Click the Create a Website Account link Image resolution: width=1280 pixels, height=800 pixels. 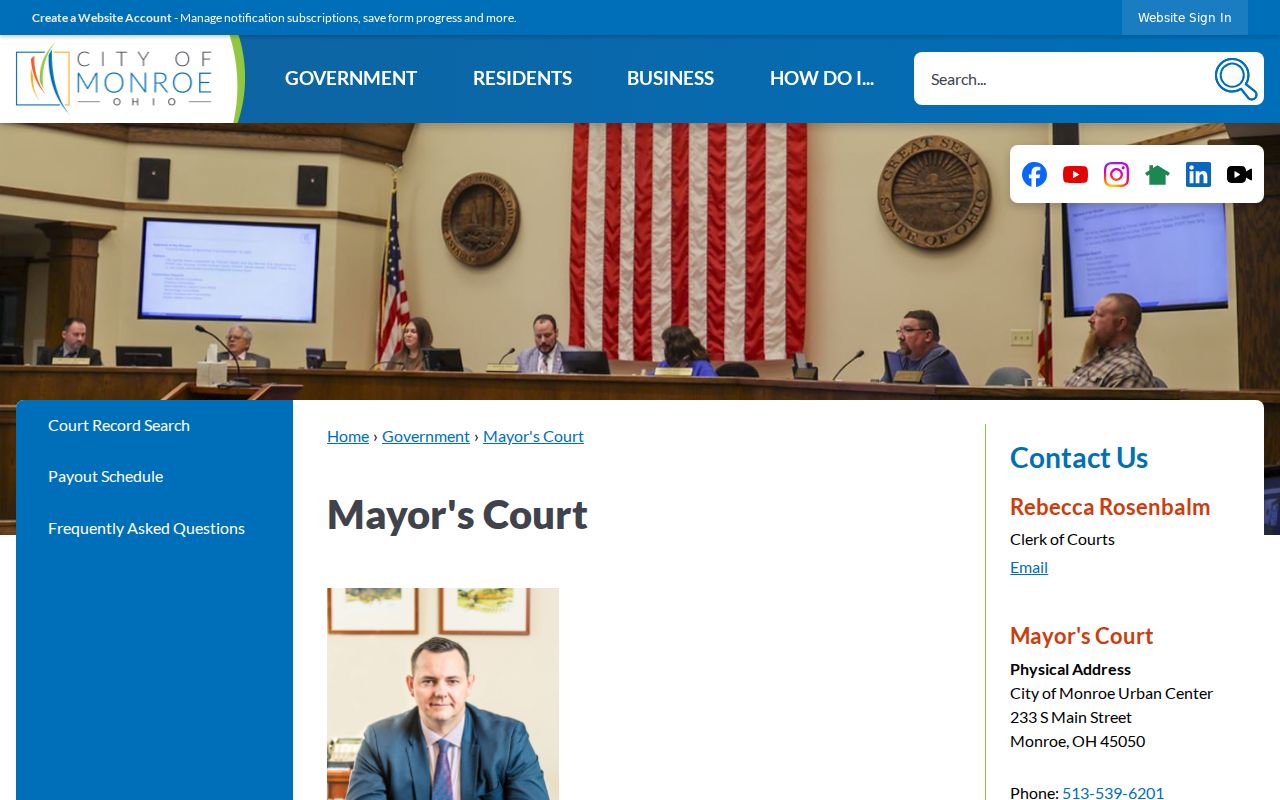(x=102, y=18)
